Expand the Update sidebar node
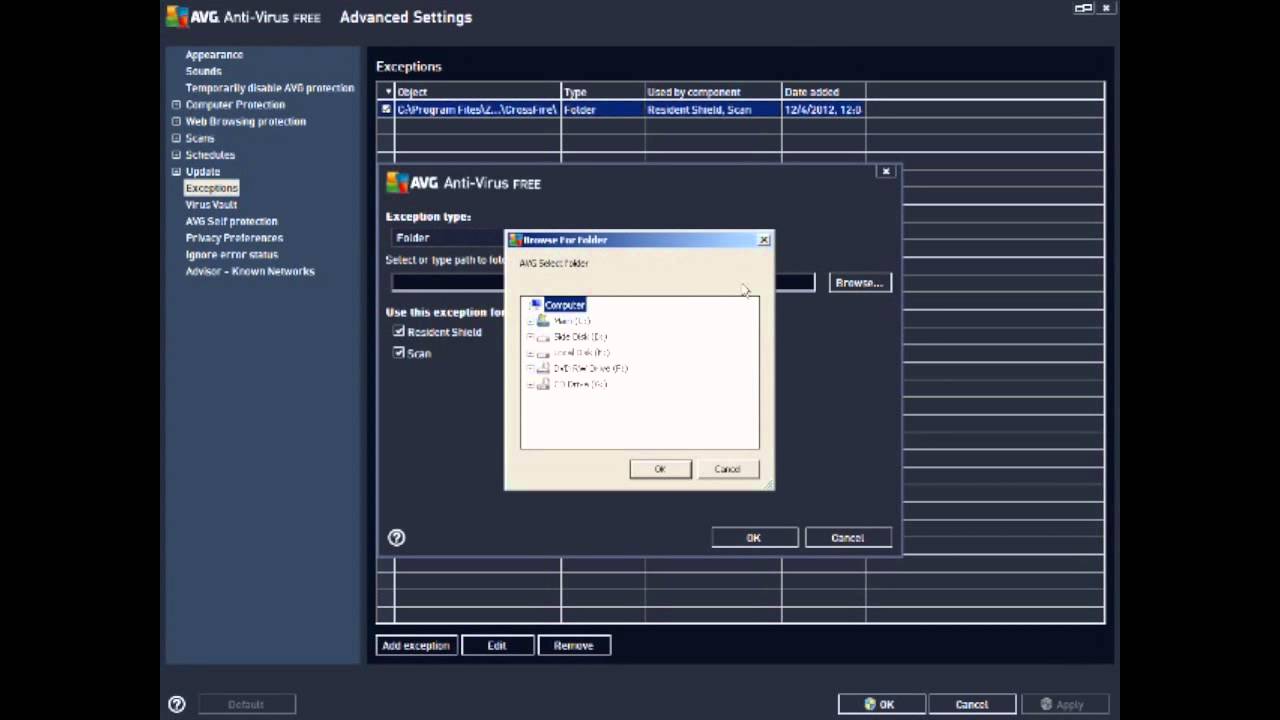 click(176, 172)
